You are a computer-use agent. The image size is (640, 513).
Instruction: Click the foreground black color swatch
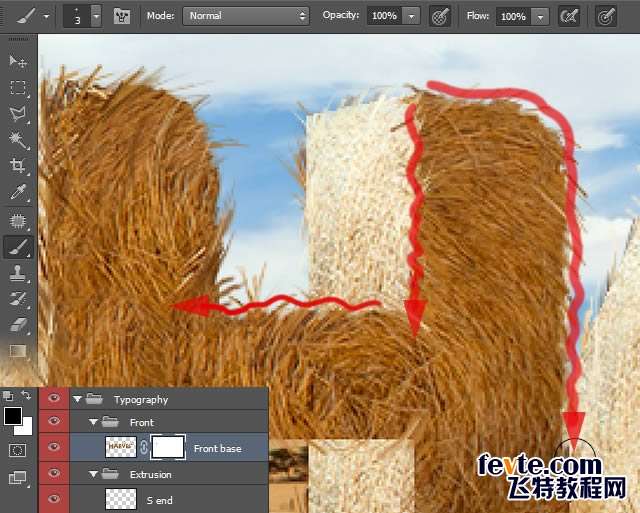pos(13,416)
